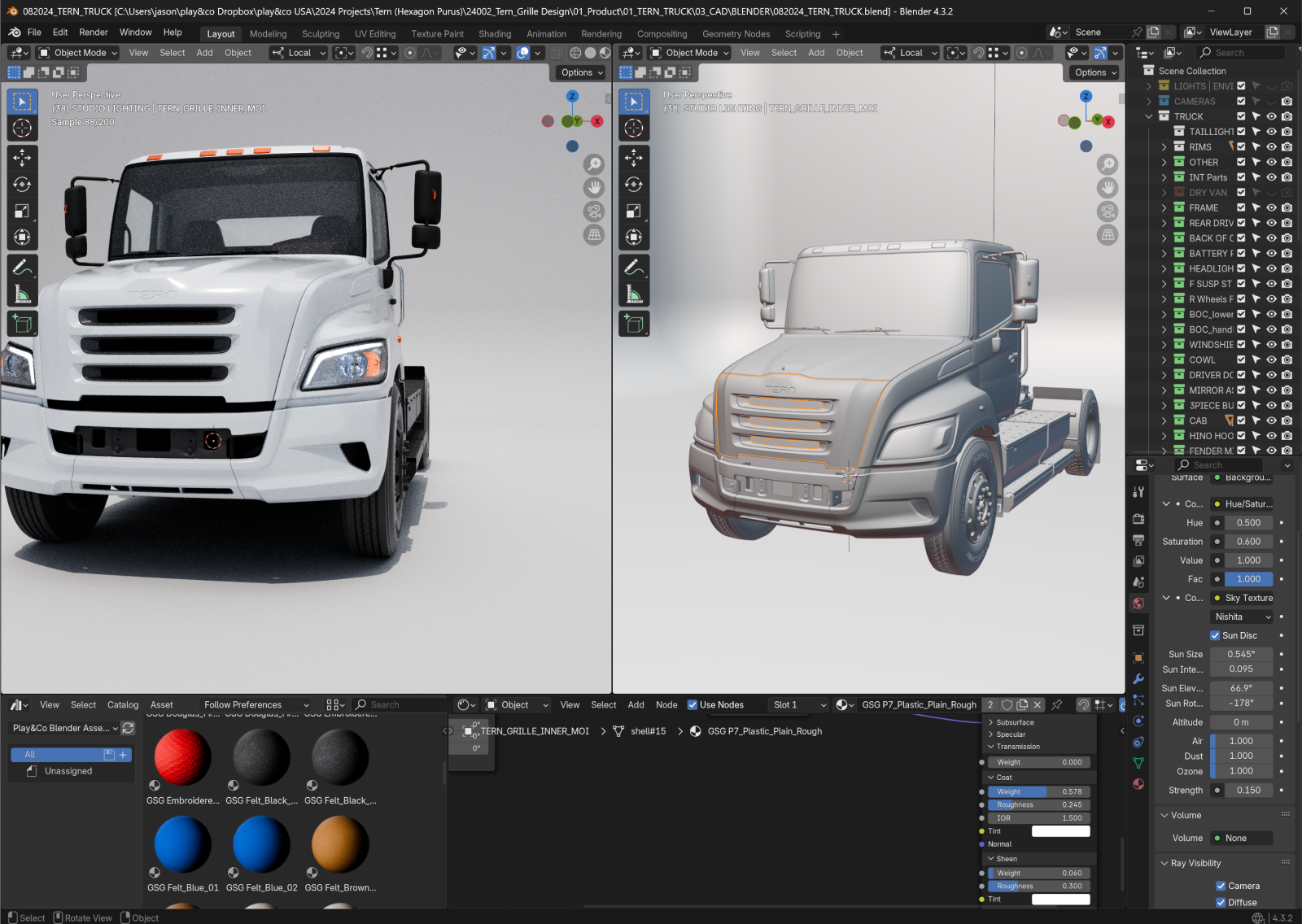
Task: Open the Follow Preferences dropdown
Action: [x=256, y=705]
